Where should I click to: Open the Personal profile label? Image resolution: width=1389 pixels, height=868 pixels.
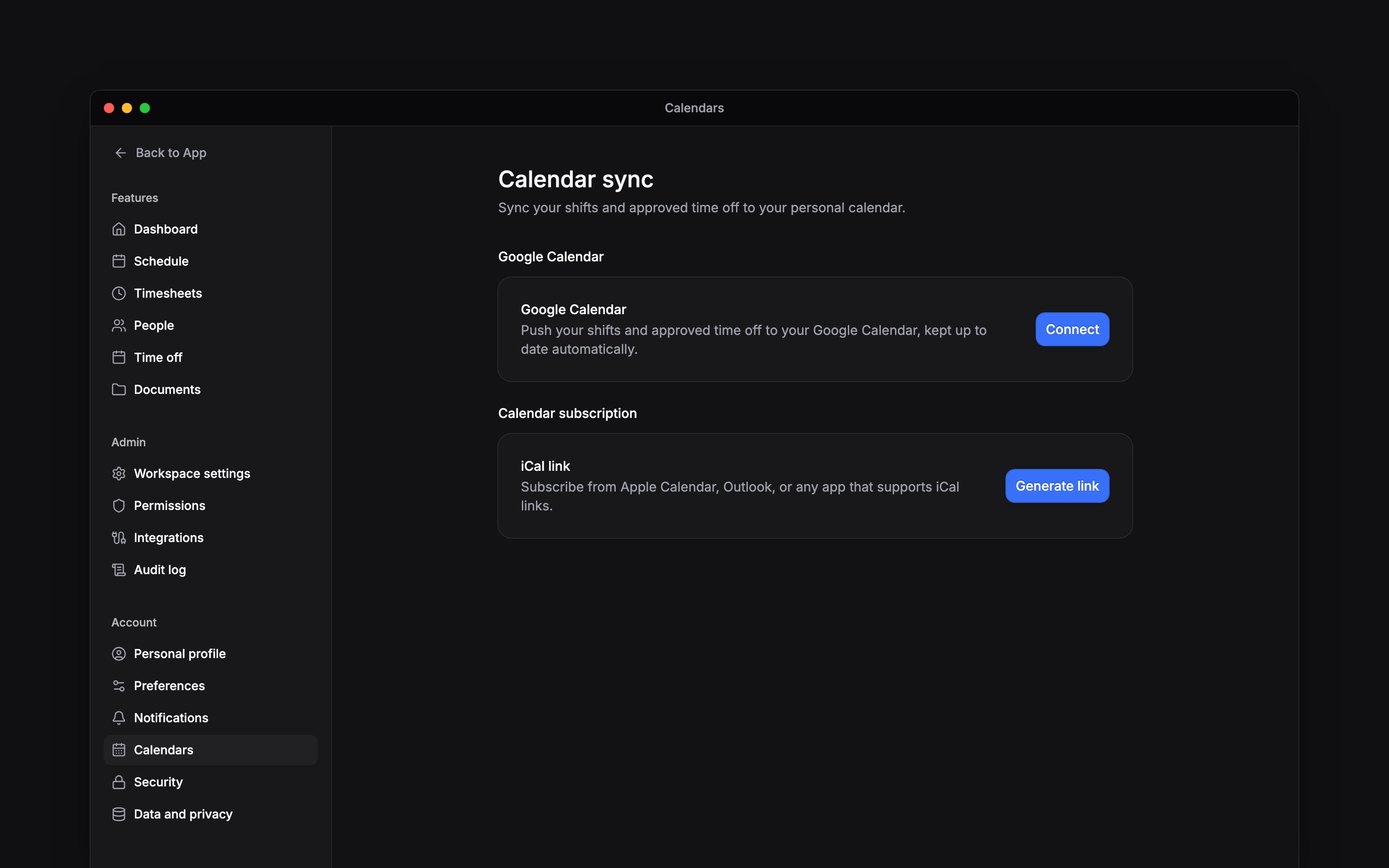pyautogui.click(x=180, y=654)
